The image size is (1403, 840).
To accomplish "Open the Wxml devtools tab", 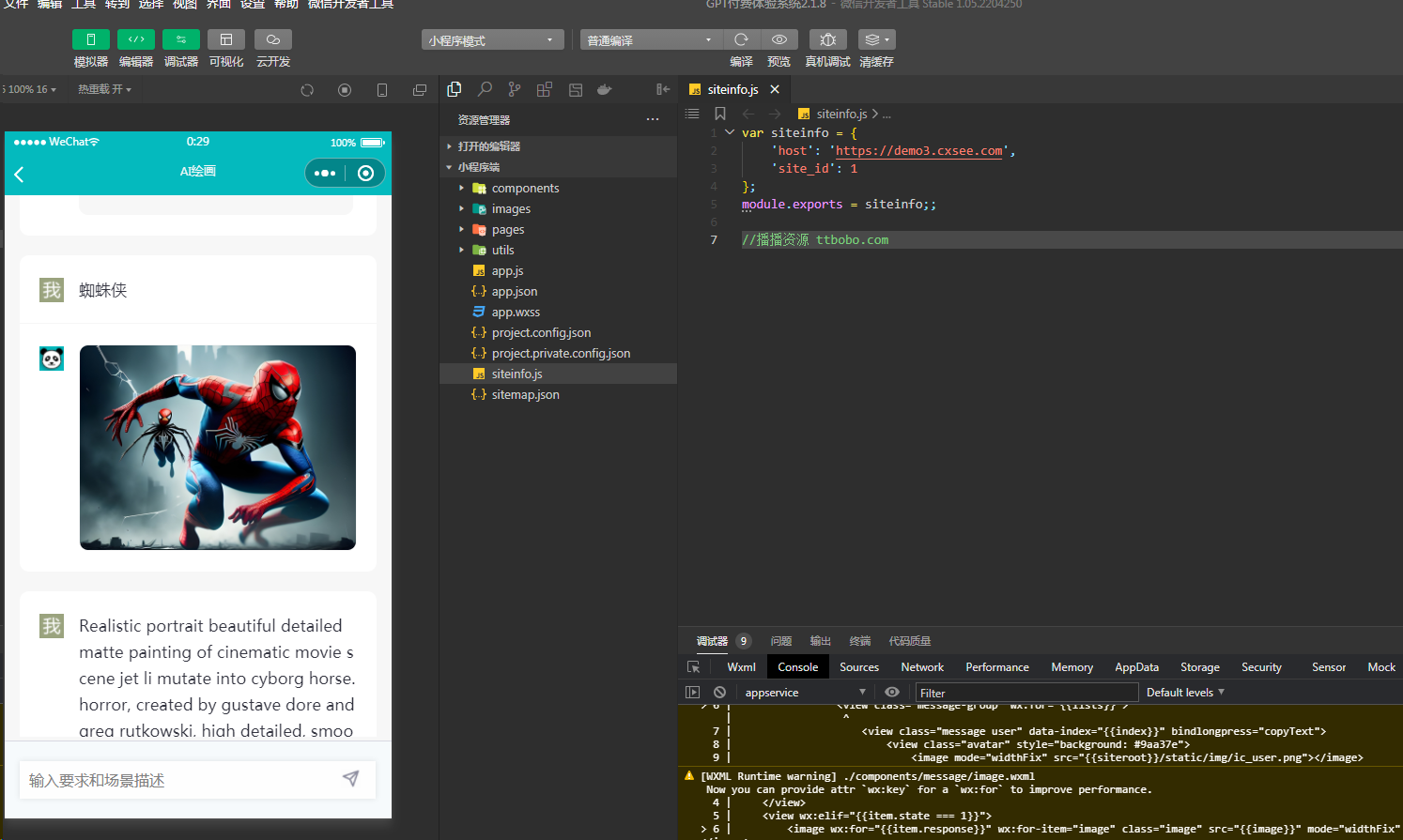I will (x=741, y=667).
